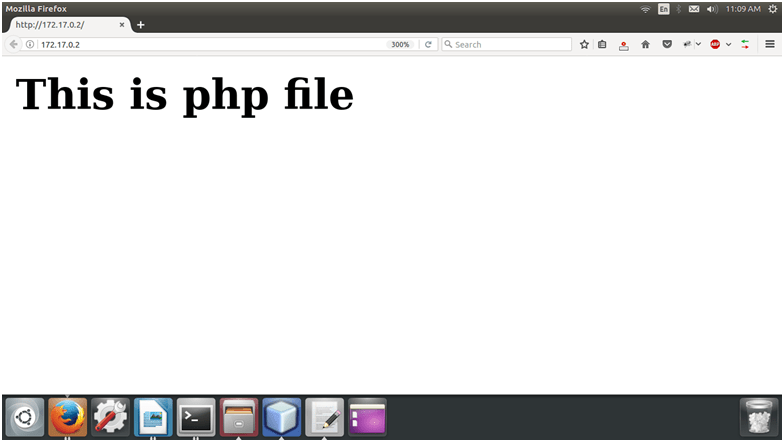Open the sound volume indicator
Image resolution: width=784 pixels, height=442 pixels.
(712, 9)
